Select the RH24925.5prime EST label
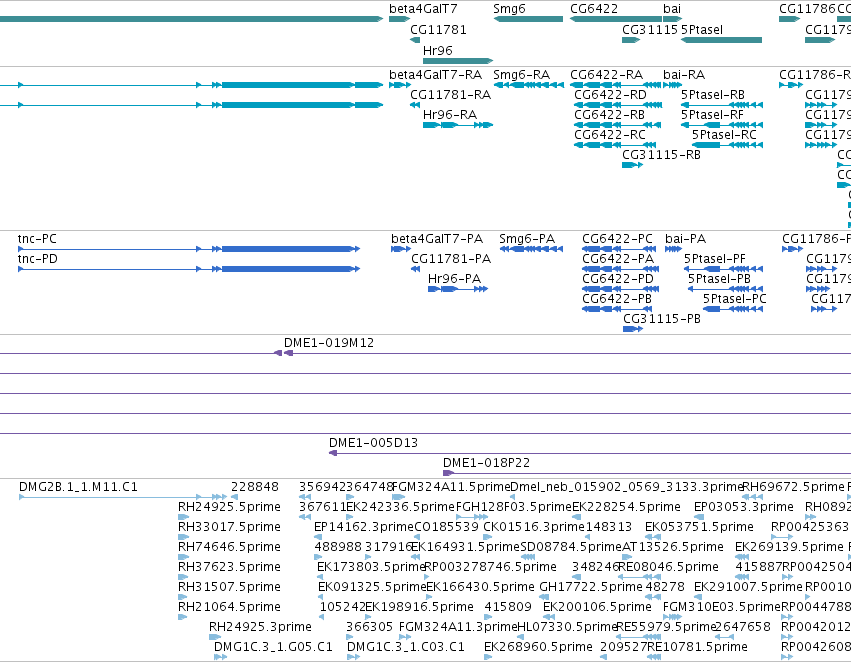Image resolution: width=851 pixels, height=662 pixels. tap(230, 507)
